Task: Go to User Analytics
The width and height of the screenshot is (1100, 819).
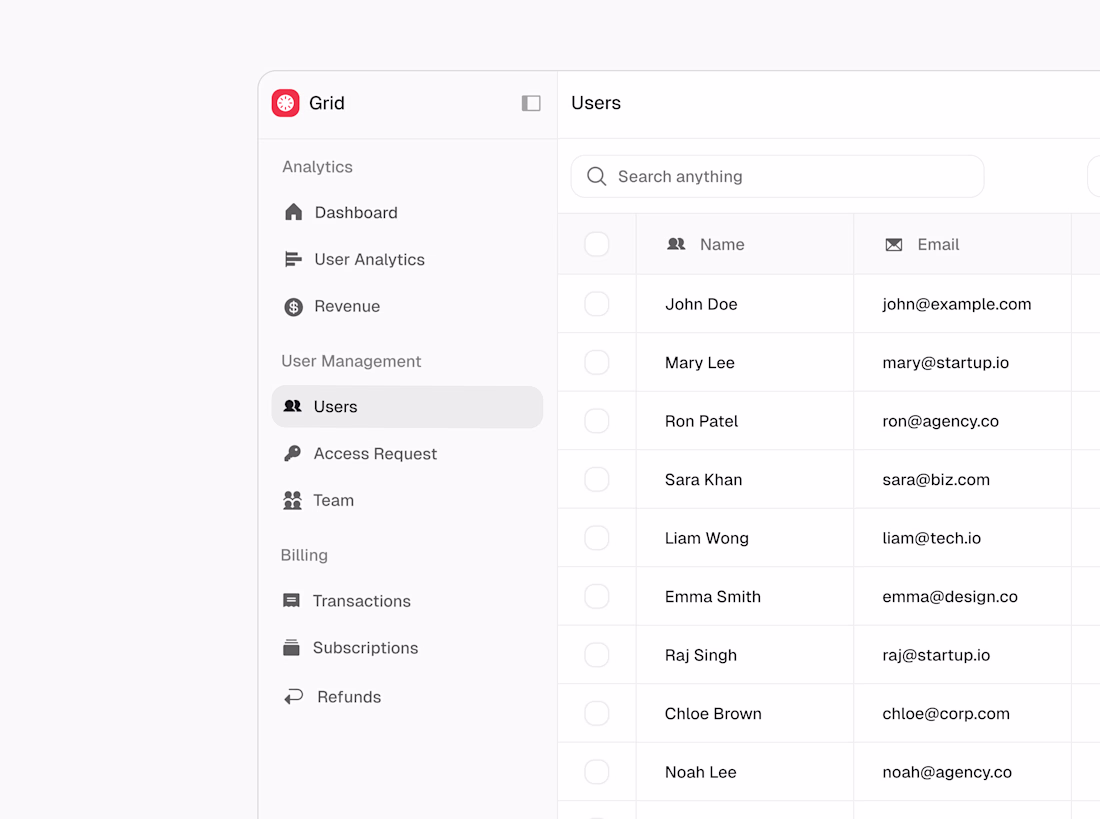Action: click(x=407, y=260)
